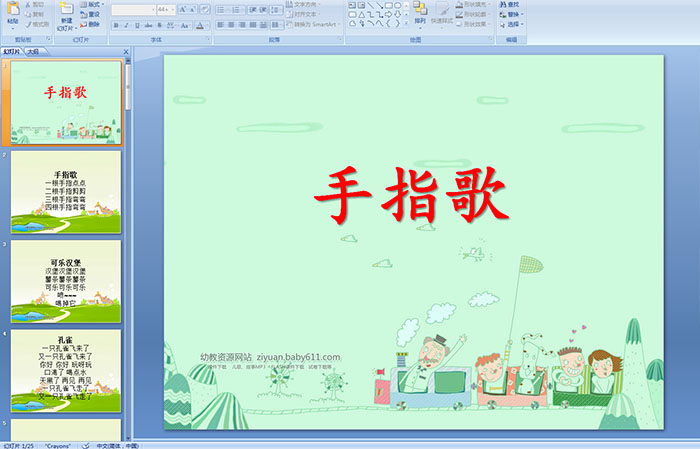The height and width of the screenshot is (449, 700).
Task: Expand the Shapes gallery More arrow
Action: [x=406, y=23]
